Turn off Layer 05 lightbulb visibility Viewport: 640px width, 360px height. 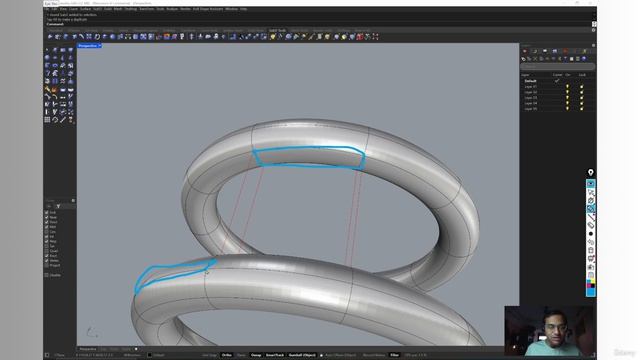[x=567, y=109]
